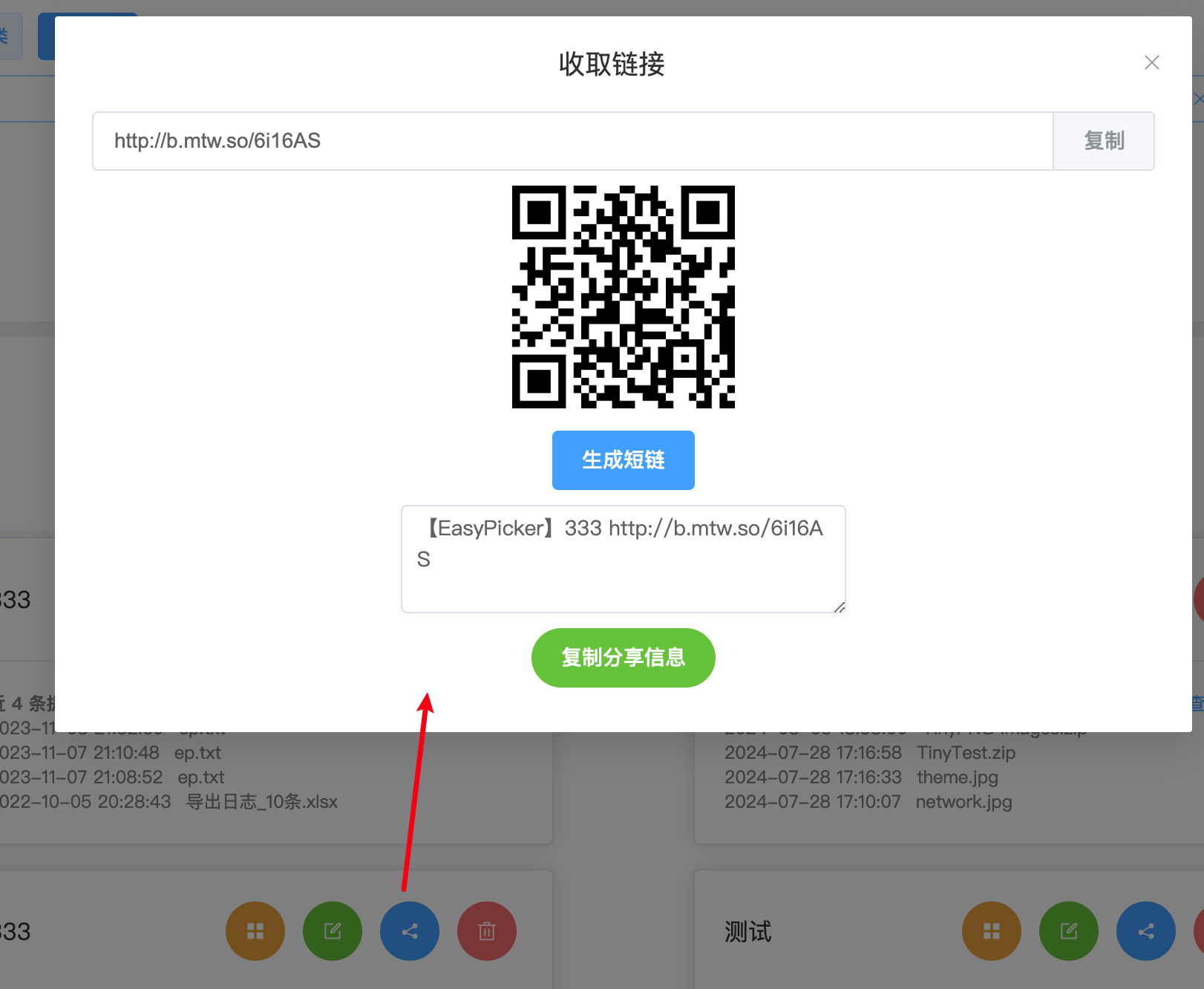Viewport: 1204px width, 989px height.
Task: Select the 导出日志_10条.xlsx file entry
Action: tap(262, 802)
